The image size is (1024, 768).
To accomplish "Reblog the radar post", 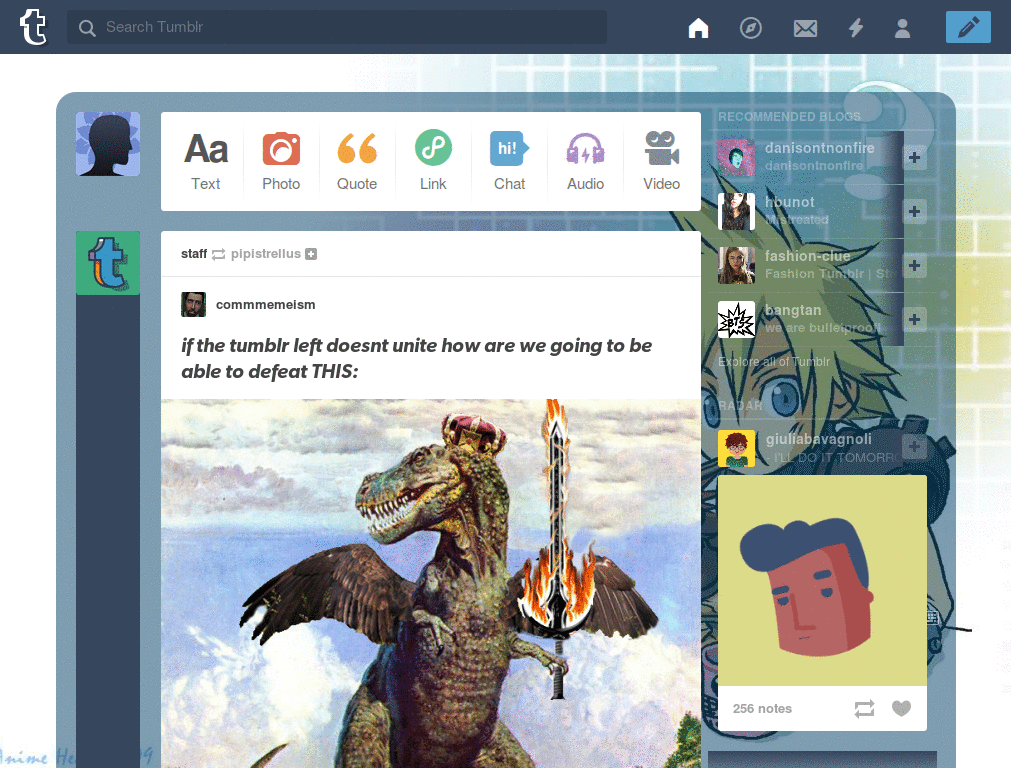I will coord(864,709).
